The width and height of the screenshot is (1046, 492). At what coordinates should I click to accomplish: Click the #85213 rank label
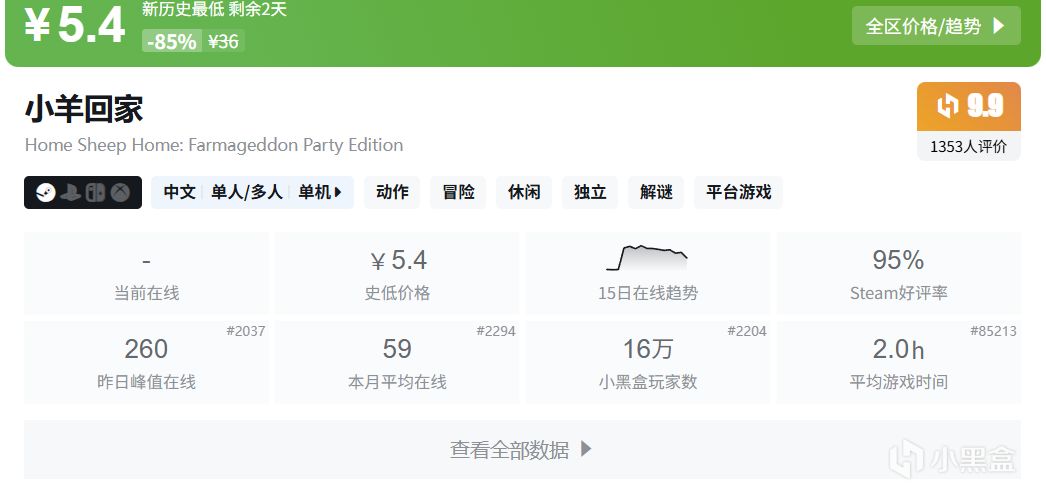993,331
